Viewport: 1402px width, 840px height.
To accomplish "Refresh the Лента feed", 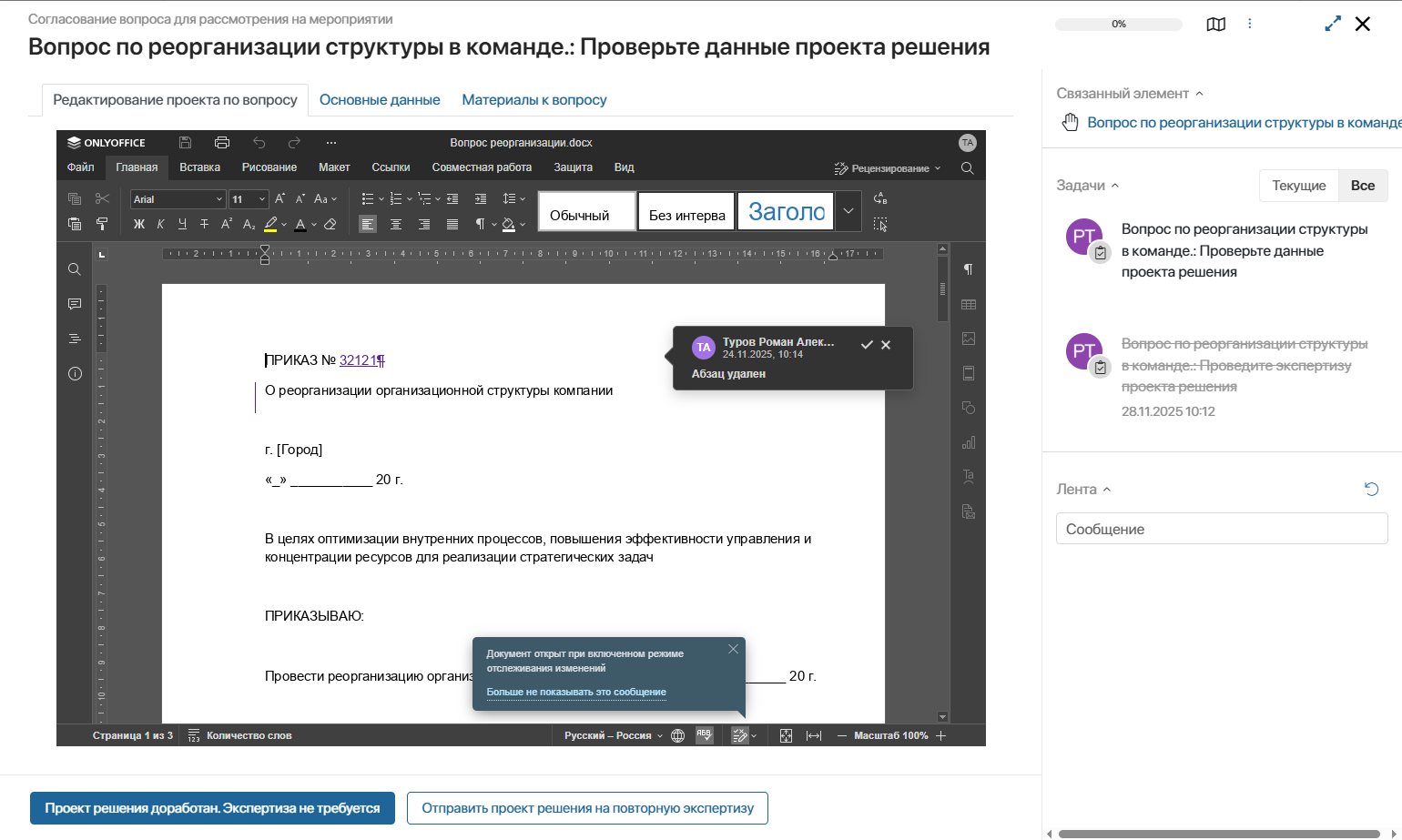I will click(x=1371, y=490).
